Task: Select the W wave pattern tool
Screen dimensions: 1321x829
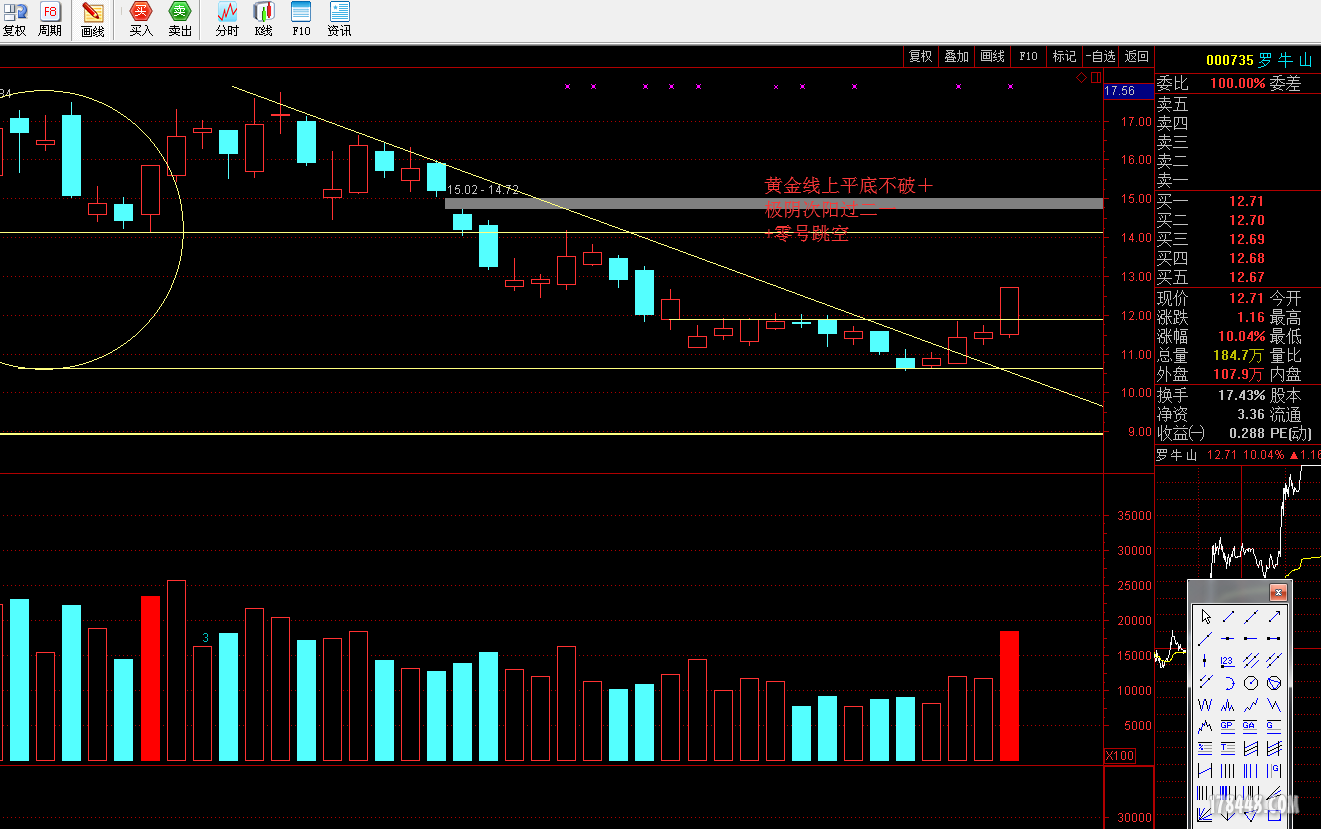Action: (1205, 705)
